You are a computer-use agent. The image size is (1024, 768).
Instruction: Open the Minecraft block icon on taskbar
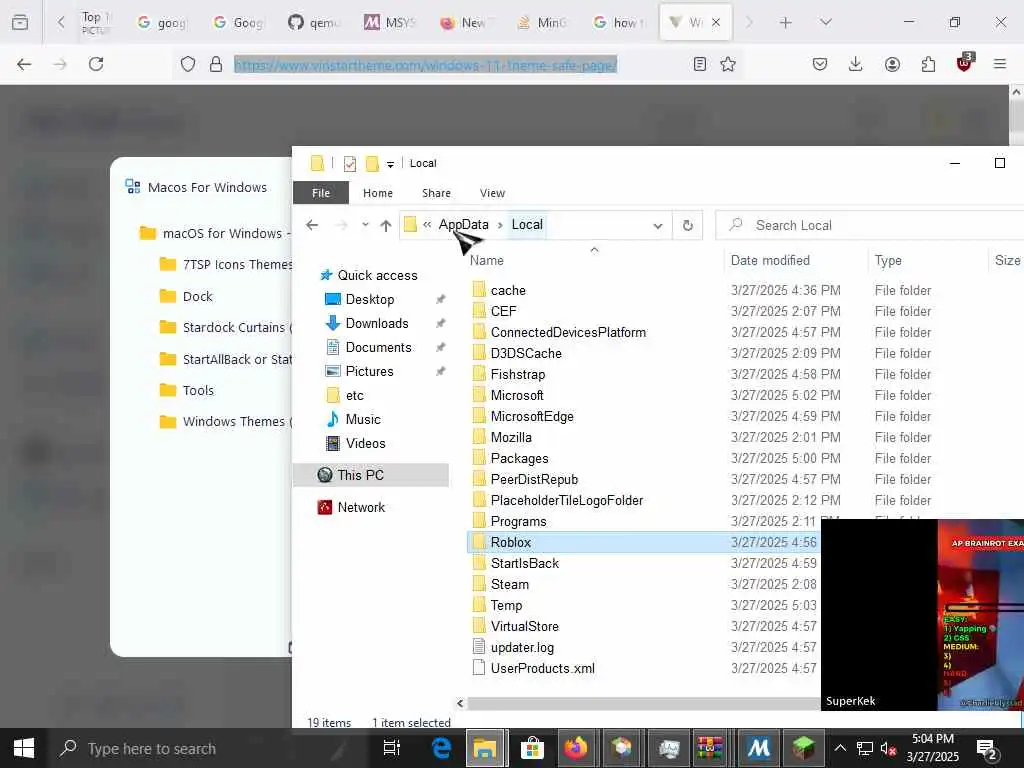pos(803,748)
